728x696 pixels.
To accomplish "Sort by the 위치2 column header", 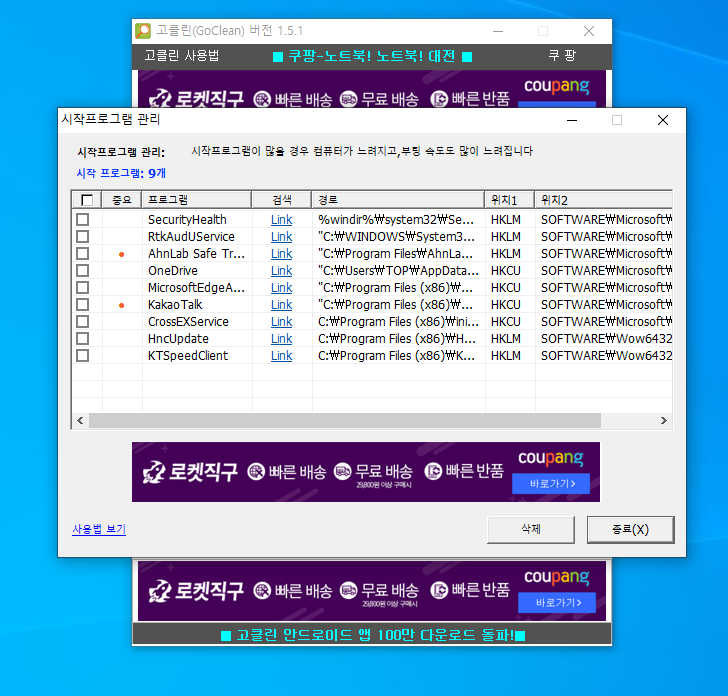I will click(604, 200).
